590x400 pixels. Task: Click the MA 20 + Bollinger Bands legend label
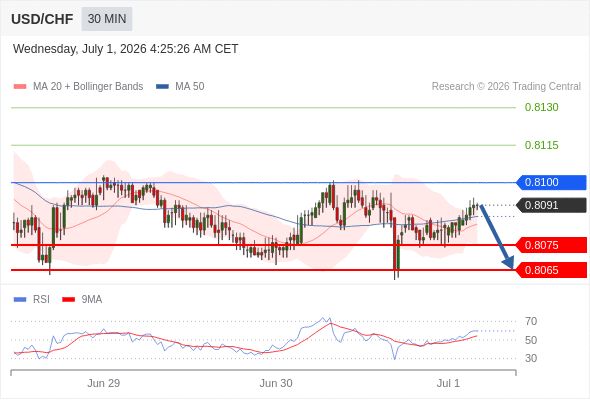coord(88,87)
